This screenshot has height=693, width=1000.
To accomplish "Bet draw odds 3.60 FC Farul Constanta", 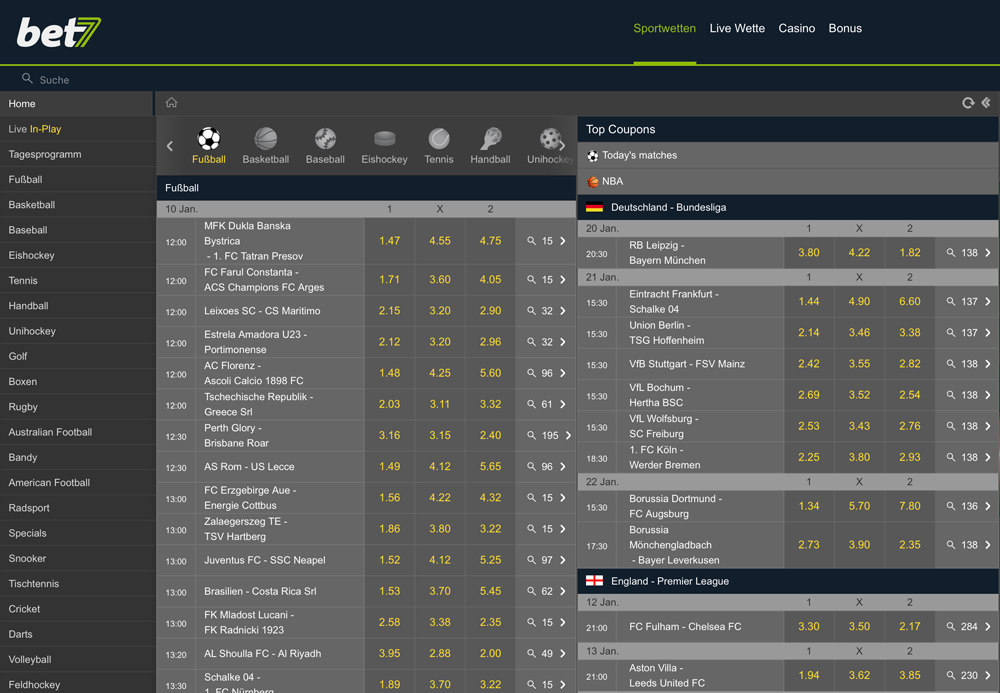I will pyautogui.click(x=440, y=279).
